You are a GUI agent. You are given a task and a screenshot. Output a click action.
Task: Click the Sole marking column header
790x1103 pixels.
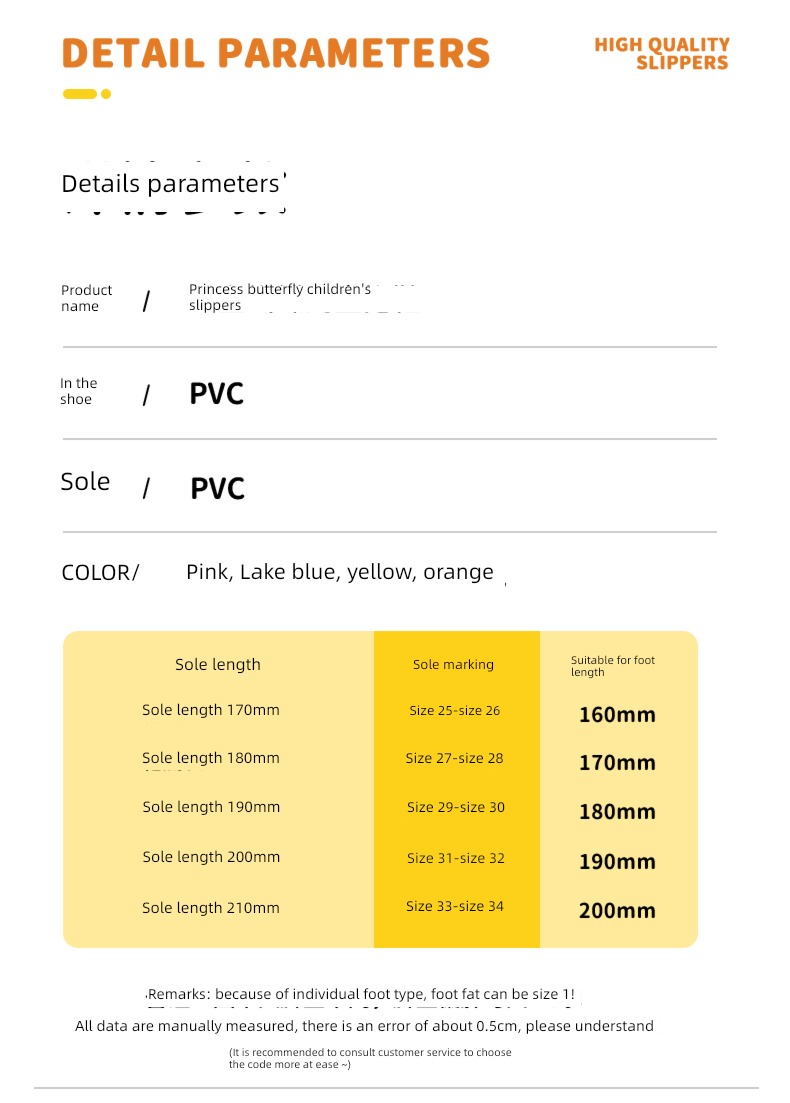(453, 664)
